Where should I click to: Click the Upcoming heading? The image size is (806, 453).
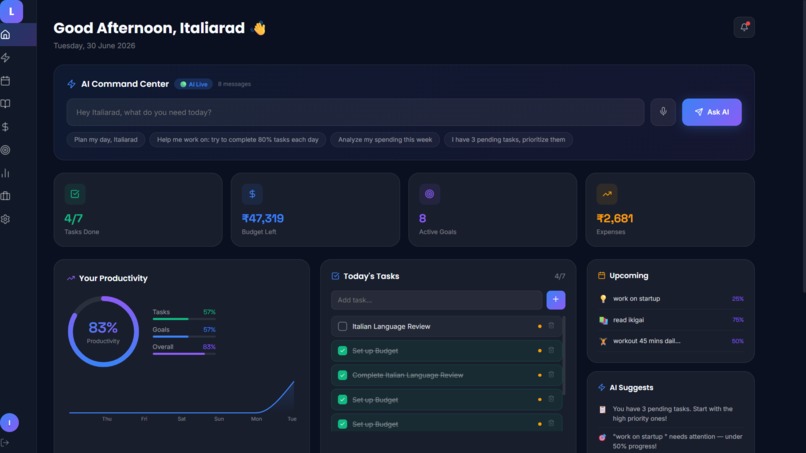point(629,276)
